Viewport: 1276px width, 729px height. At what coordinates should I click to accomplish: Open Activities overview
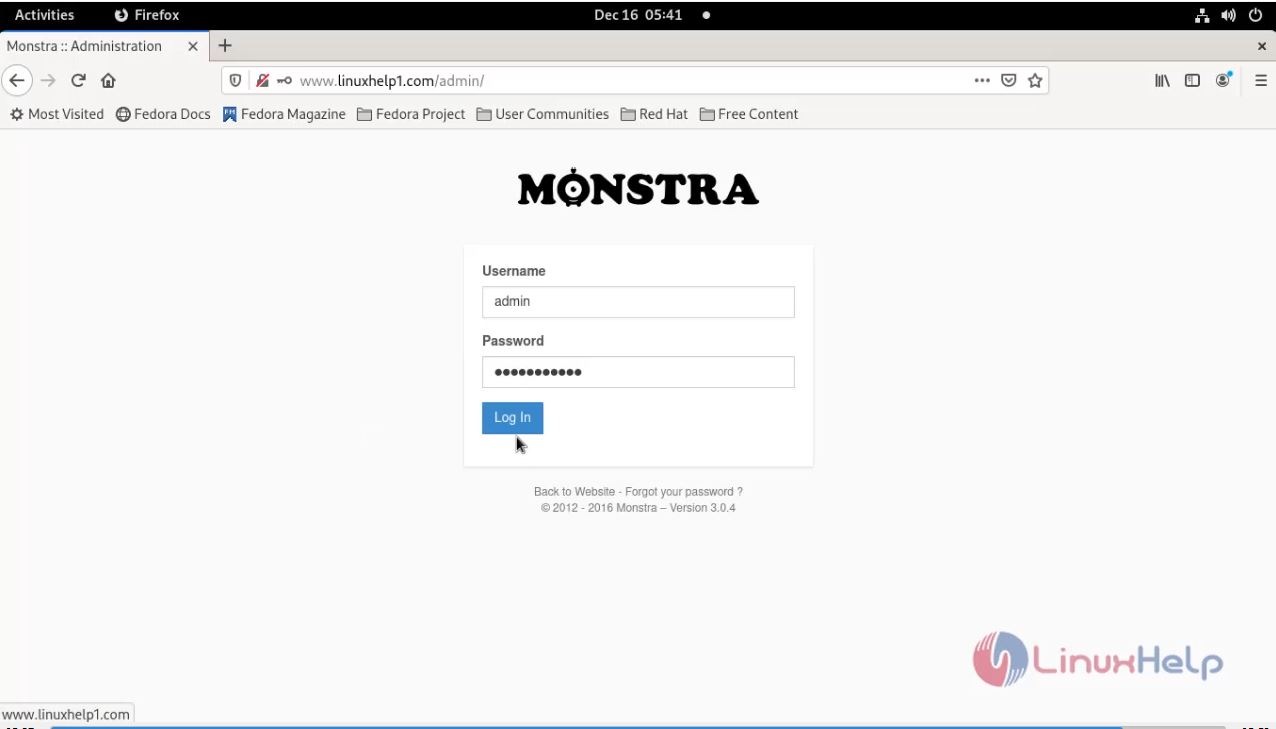44,15
